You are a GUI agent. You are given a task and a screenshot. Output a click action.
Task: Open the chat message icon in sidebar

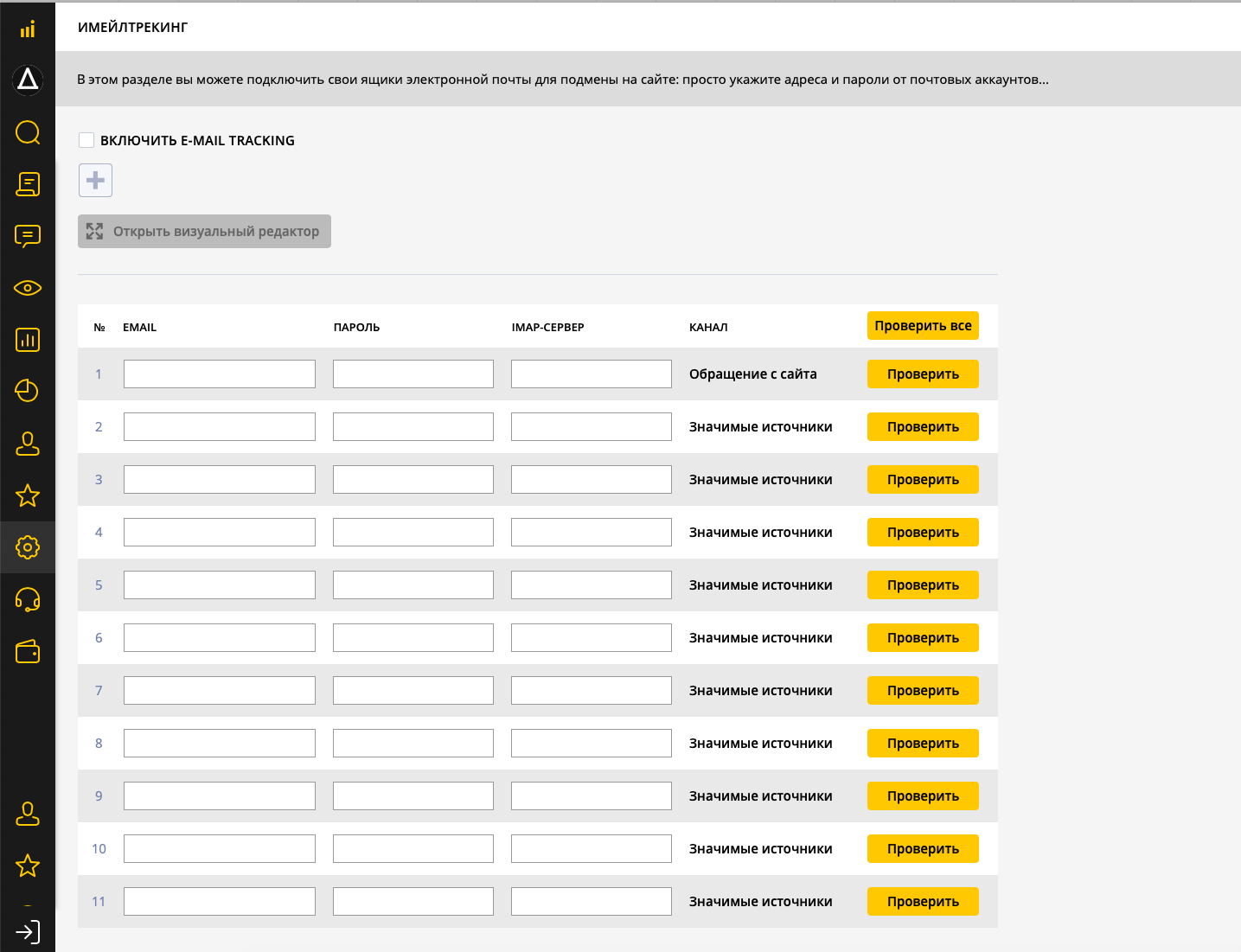coord(28,236)
